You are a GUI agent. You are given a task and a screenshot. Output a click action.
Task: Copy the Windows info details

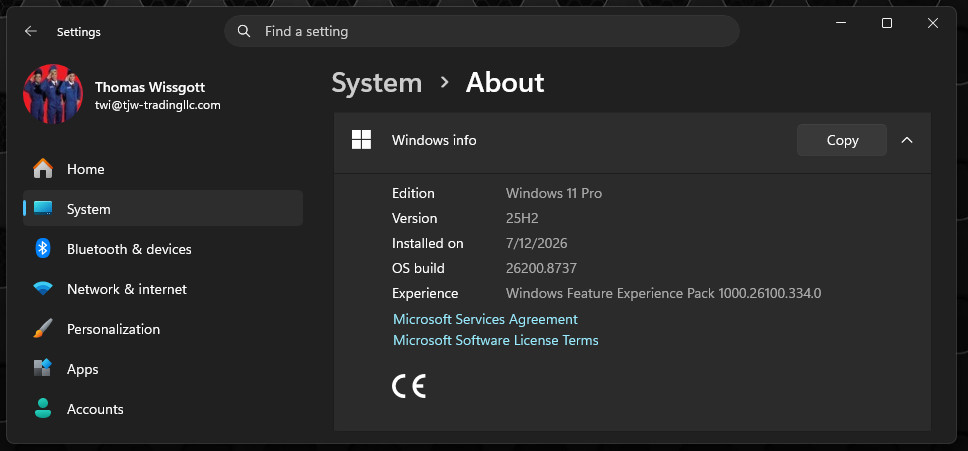coord(842,140)
